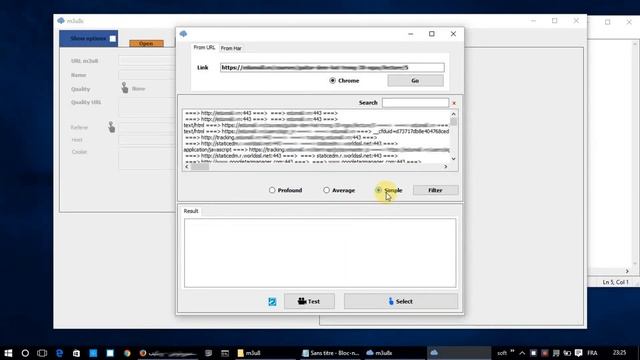Image resolution: width=640 pixels, height=360 pixels.
Task: Click the log's horizontal scrollbar right arrow
Action: (446, 167)
